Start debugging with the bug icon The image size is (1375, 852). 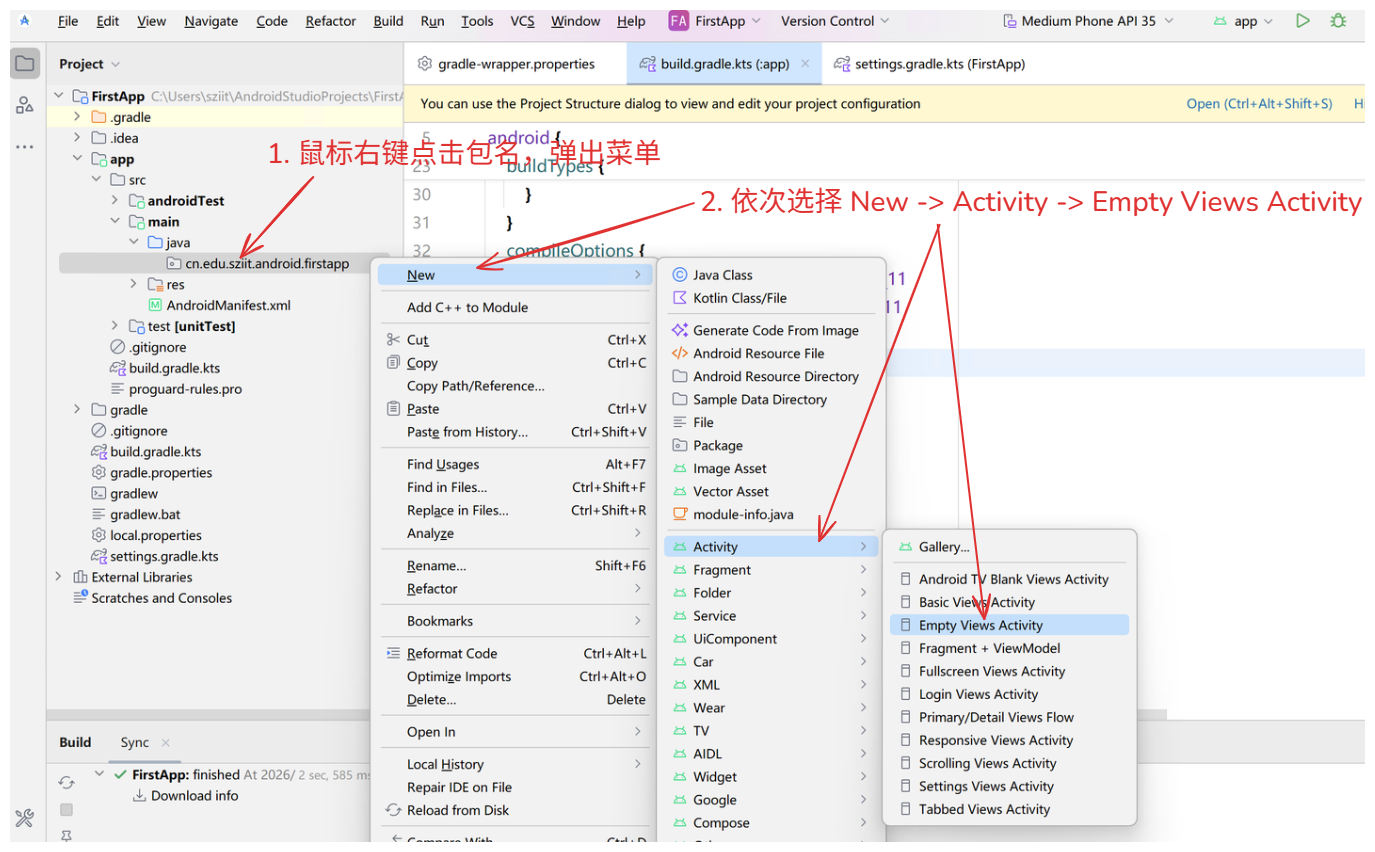(1338, 21)
